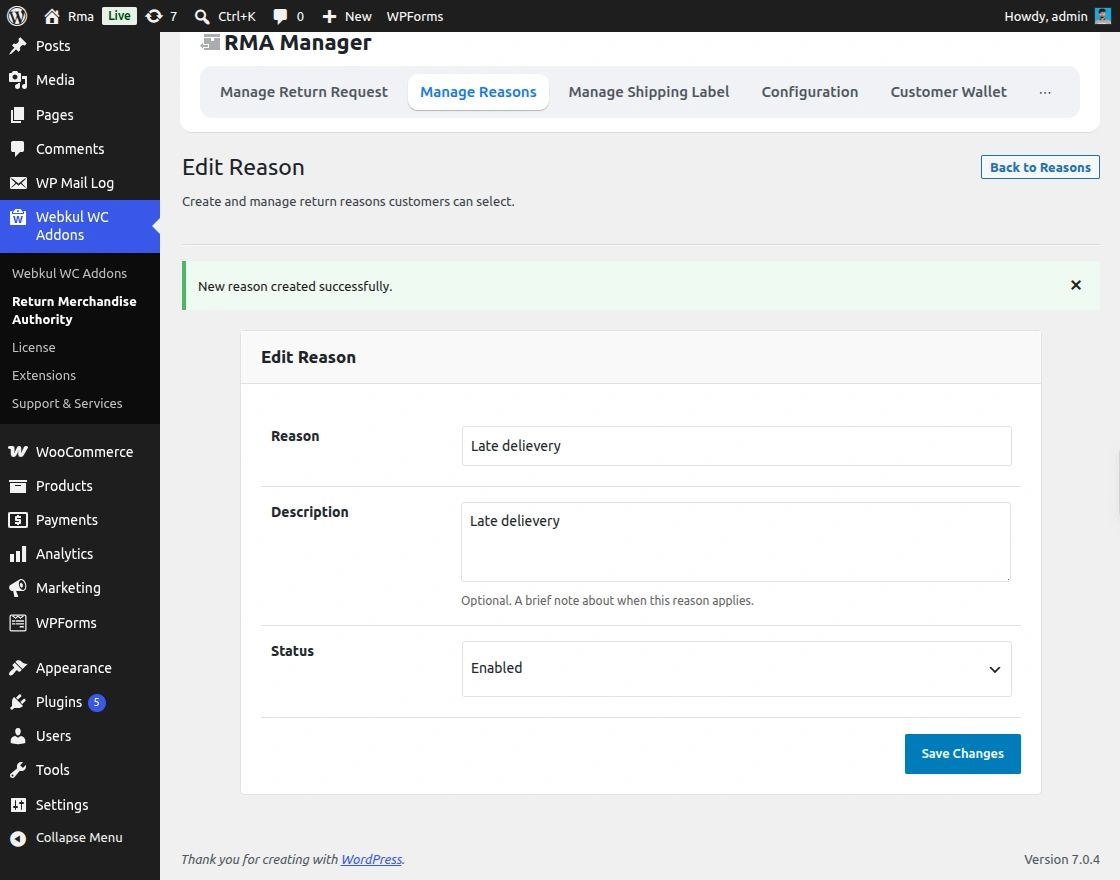This screenshot has height=880, width=1120.
Task: Click the plus New icon in admin bar
Action: click(x=329, y=16)
